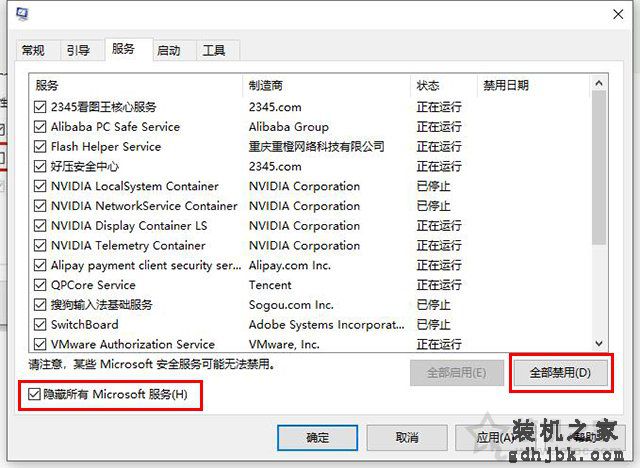Click Adobe Systems Incorporat... cell
Screen dimensions: 640x468
point(327,325)
